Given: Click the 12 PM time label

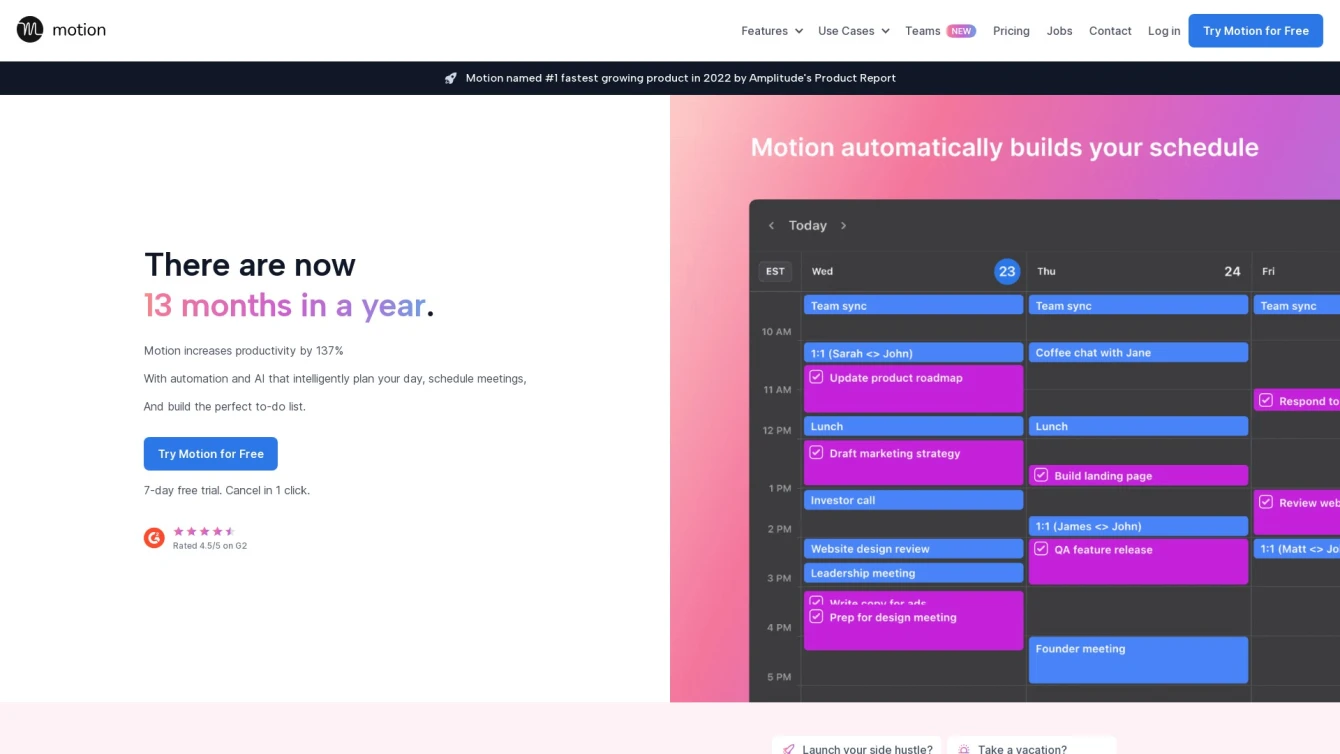Looking at the screenshot, I should click(x=777, y=430).
